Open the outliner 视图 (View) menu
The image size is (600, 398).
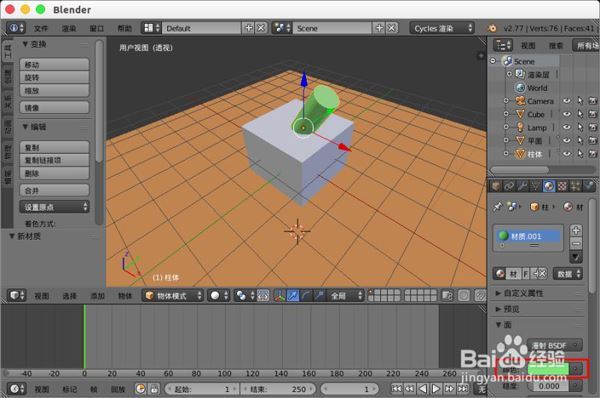pos(528,46)
